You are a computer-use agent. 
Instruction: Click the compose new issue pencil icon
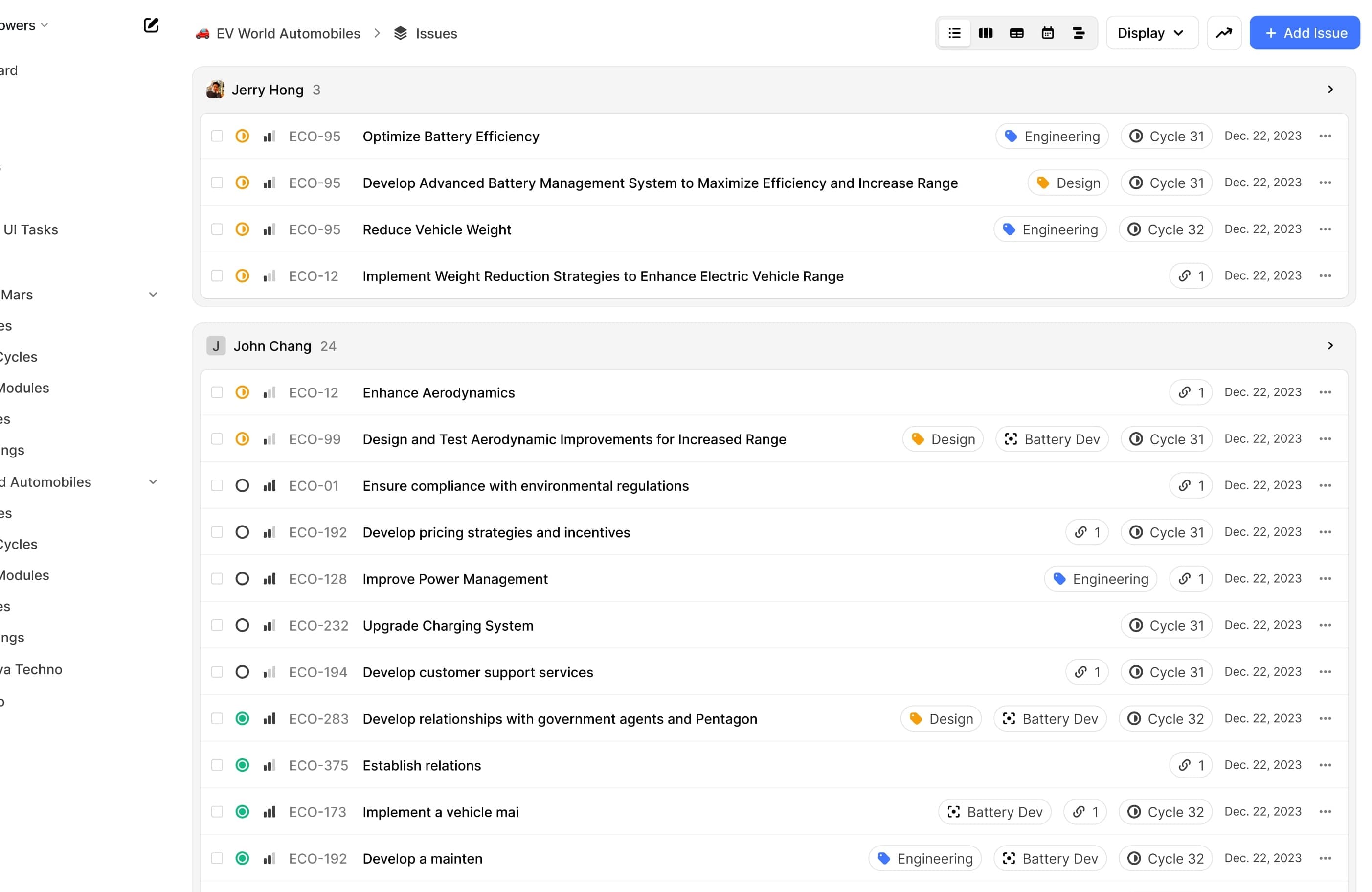click(x=151, y=25)
